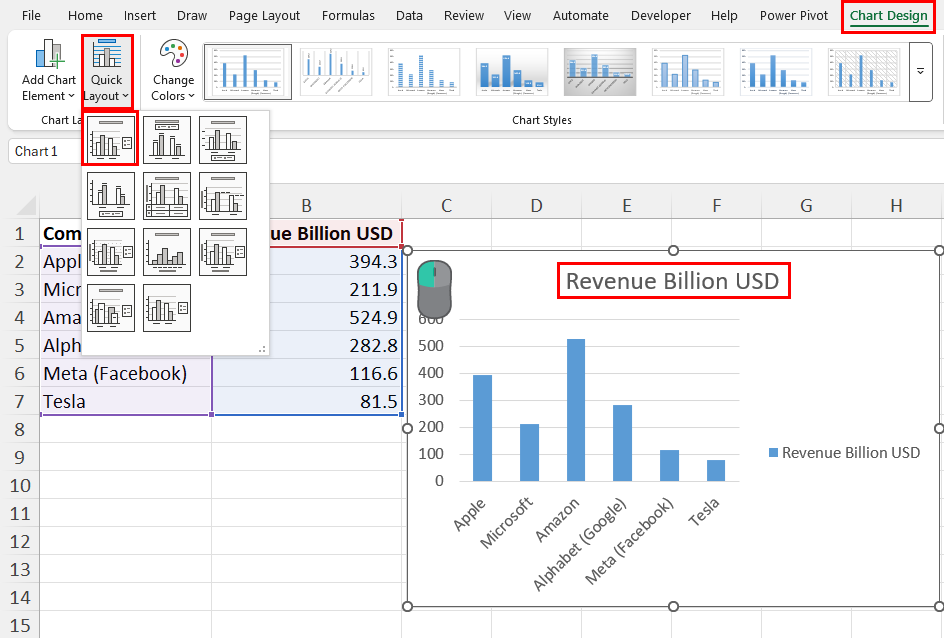This screenshot has height=638, width=944.
Task: Click the Tesla bar in the chart
Action: point(716,470)
